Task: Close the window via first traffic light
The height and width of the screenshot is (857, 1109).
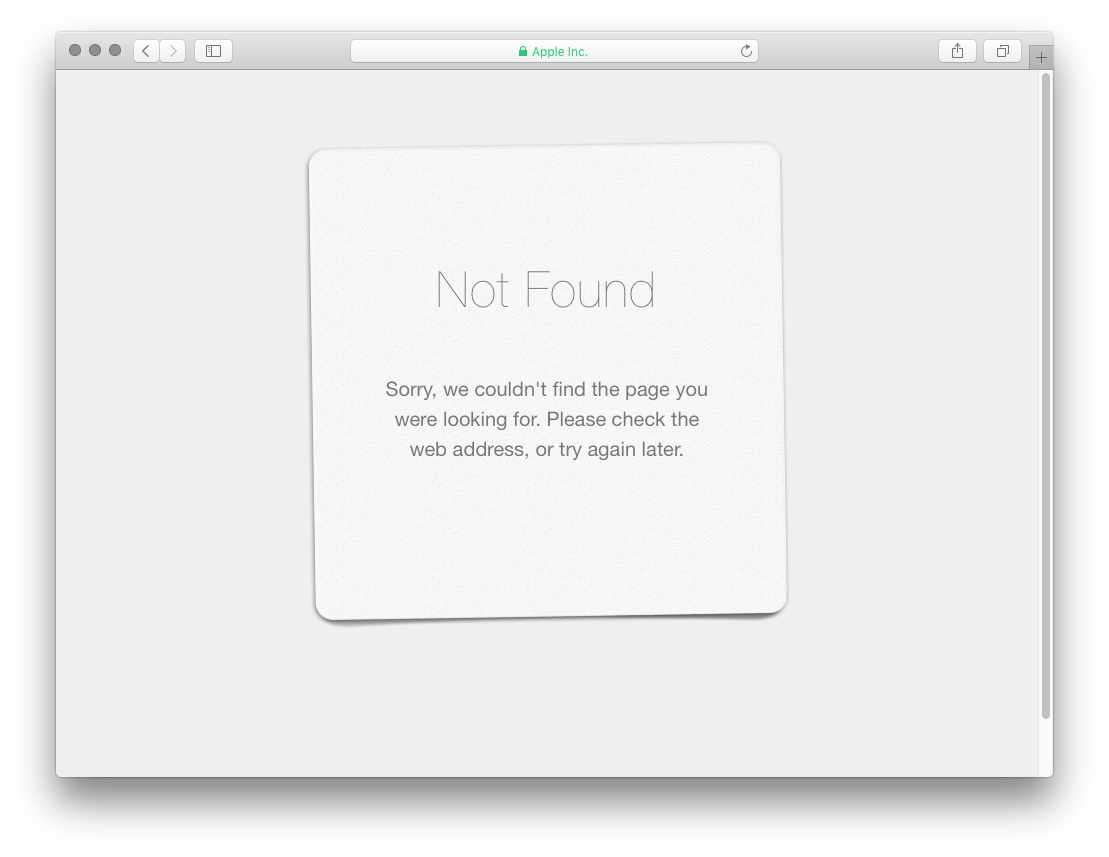Action: [x=75, y=50]
